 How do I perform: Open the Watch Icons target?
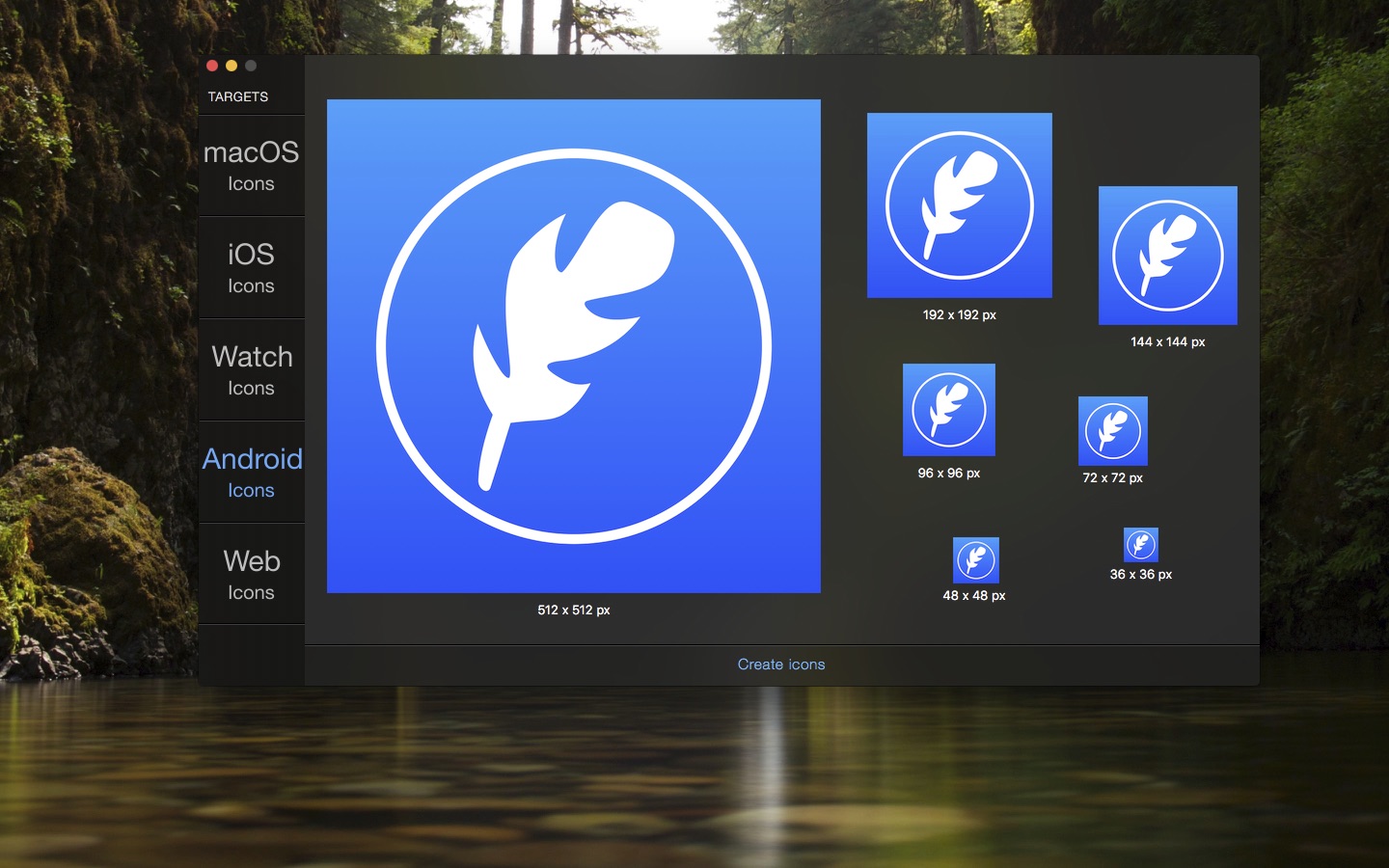point(251,370)
